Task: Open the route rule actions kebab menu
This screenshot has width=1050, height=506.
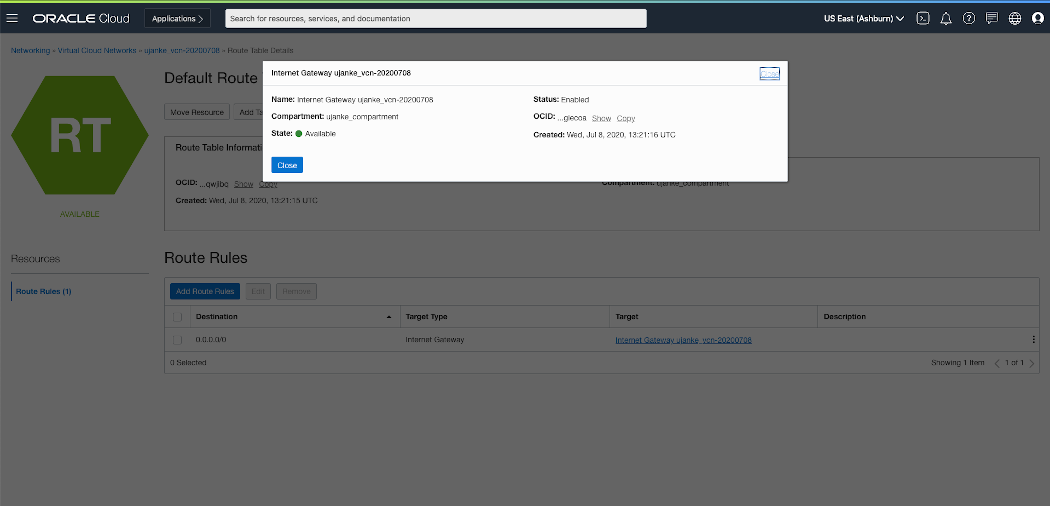Action: pyautogui.click(x=1033, y=339)
